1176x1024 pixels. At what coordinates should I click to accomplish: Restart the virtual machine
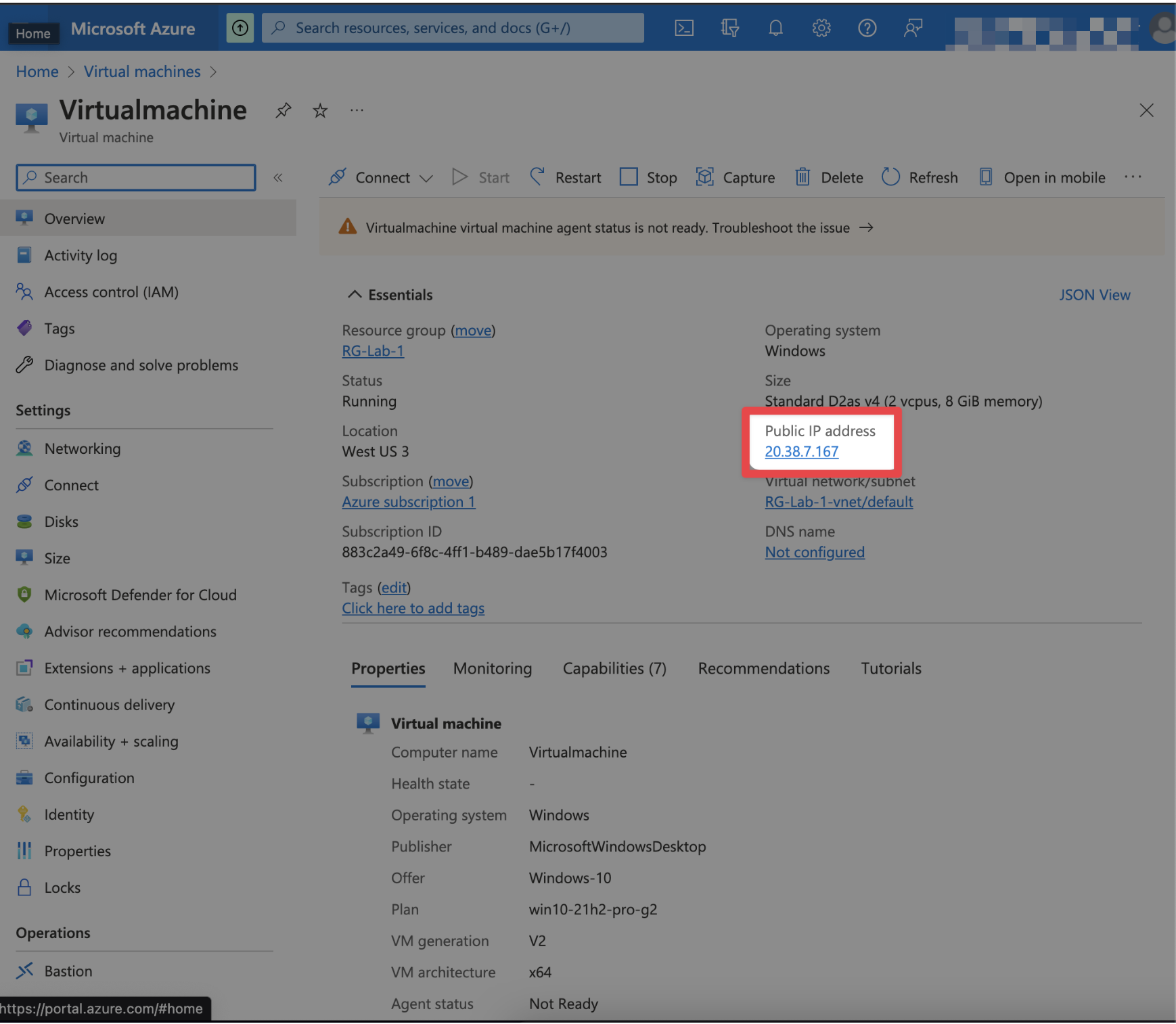577,177
